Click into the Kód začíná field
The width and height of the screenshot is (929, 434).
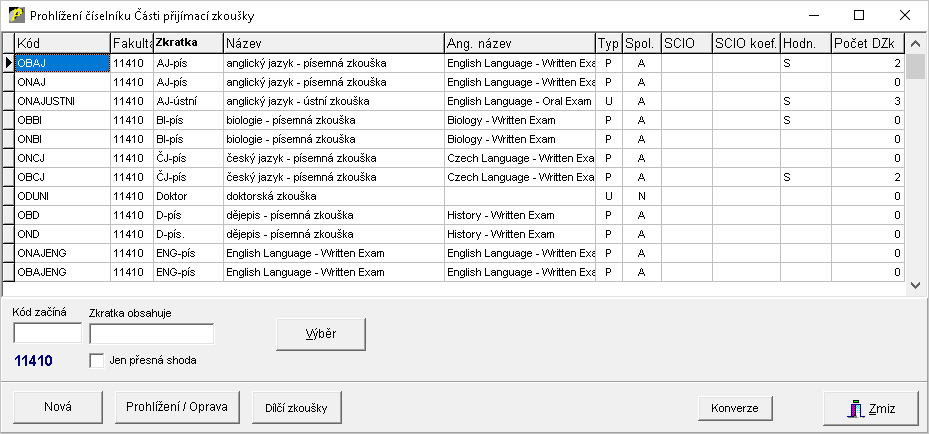[47, 333]
